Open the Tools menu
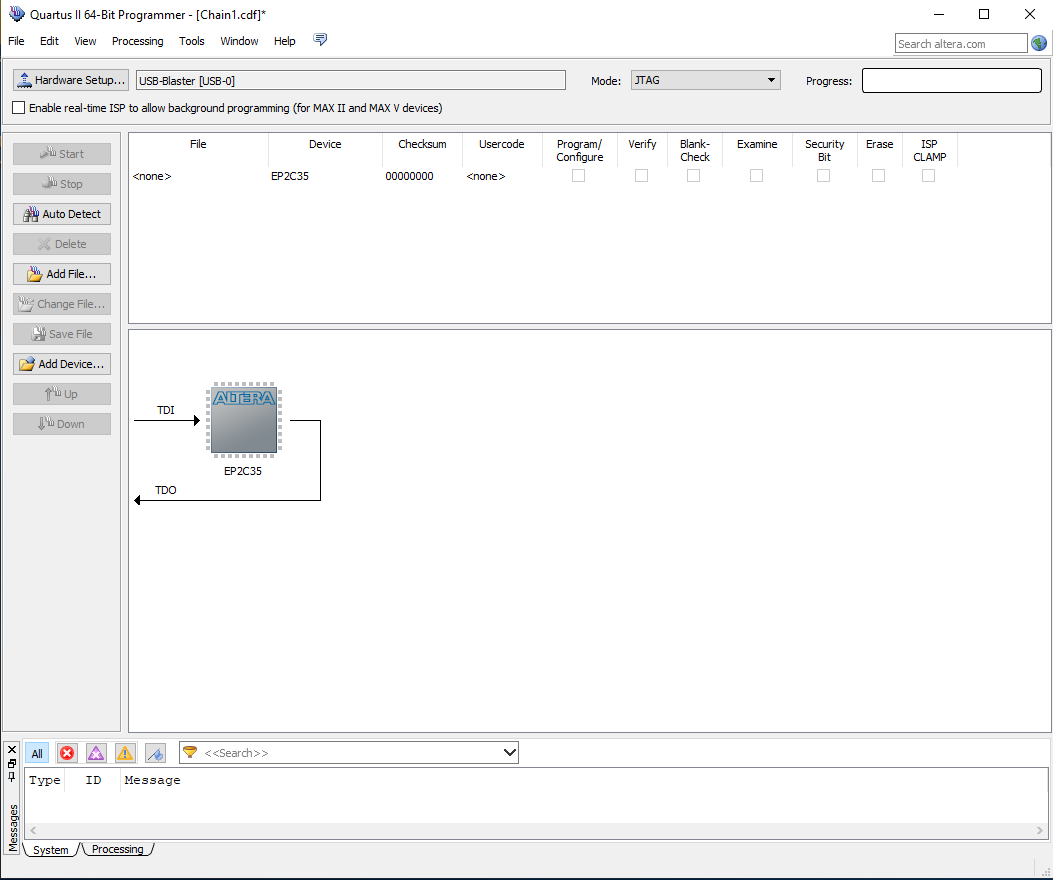The height and width of the screenshot is (880, 1053). point(191,41)
